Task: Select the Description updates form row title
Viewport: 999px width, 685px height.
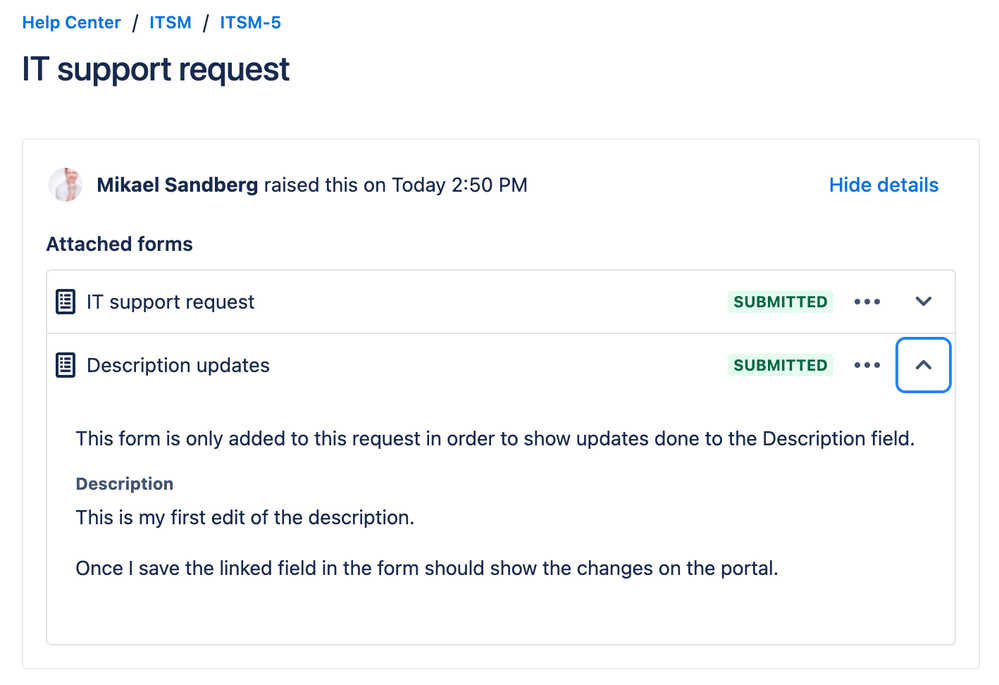Action: (x=178, y=365)
